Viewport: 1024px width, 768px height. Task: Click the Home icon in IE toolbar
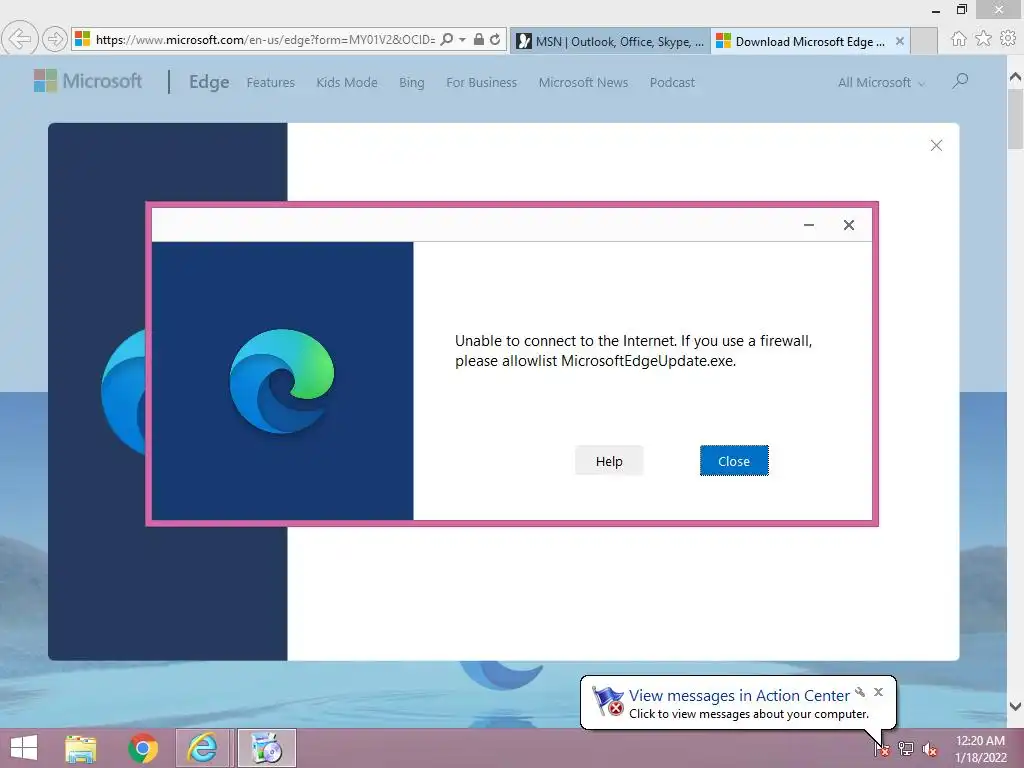(958, 39)
